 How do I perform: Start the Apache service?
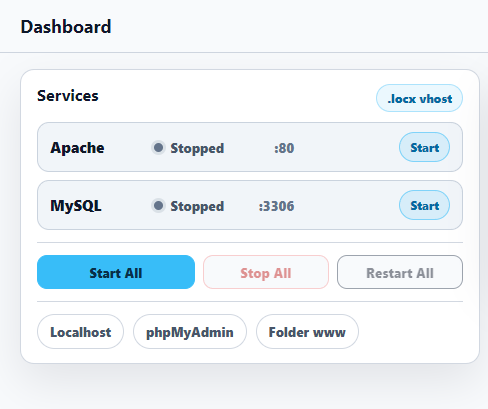click(x=424, y=147)
